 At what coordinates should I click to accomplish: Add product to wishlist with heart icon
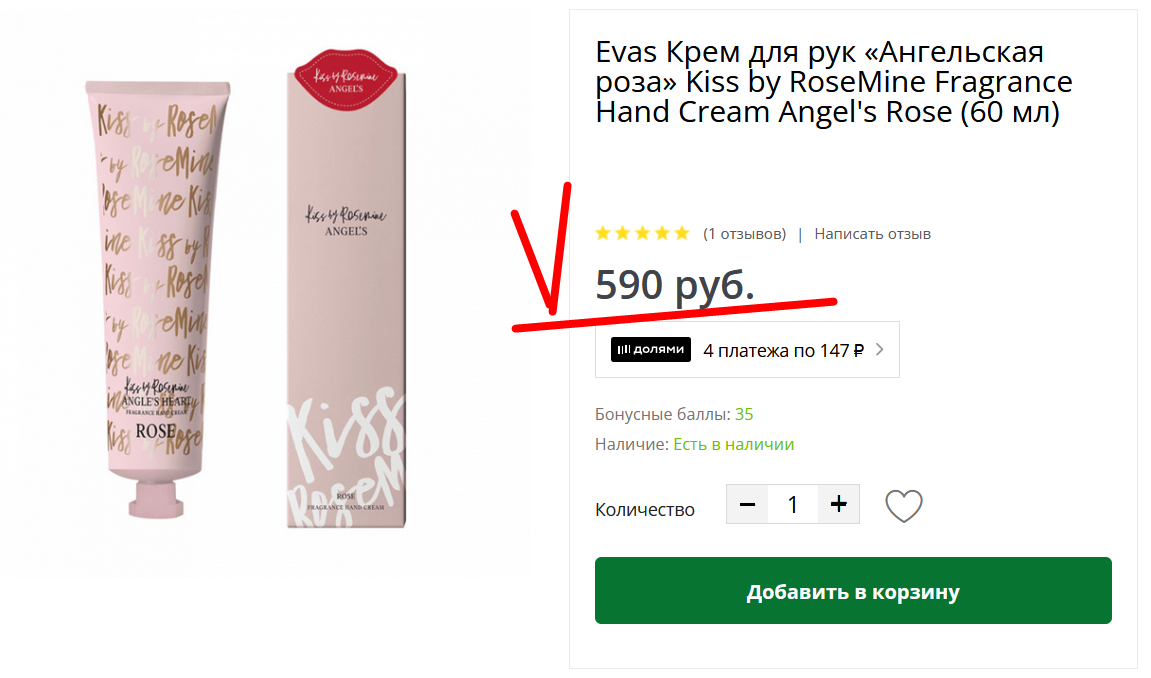[904, 506]
